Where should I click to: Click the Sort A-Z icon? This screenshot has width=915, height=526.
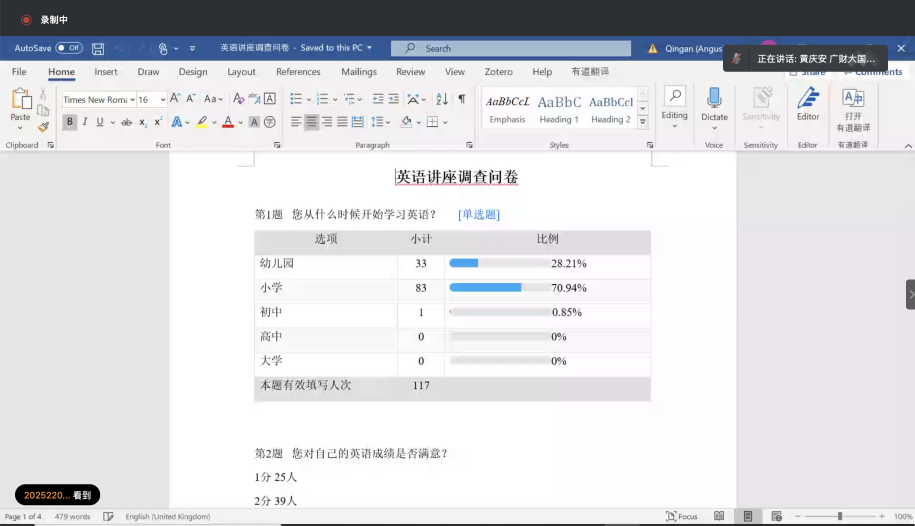pyautogui.click(x=440, y=99)
